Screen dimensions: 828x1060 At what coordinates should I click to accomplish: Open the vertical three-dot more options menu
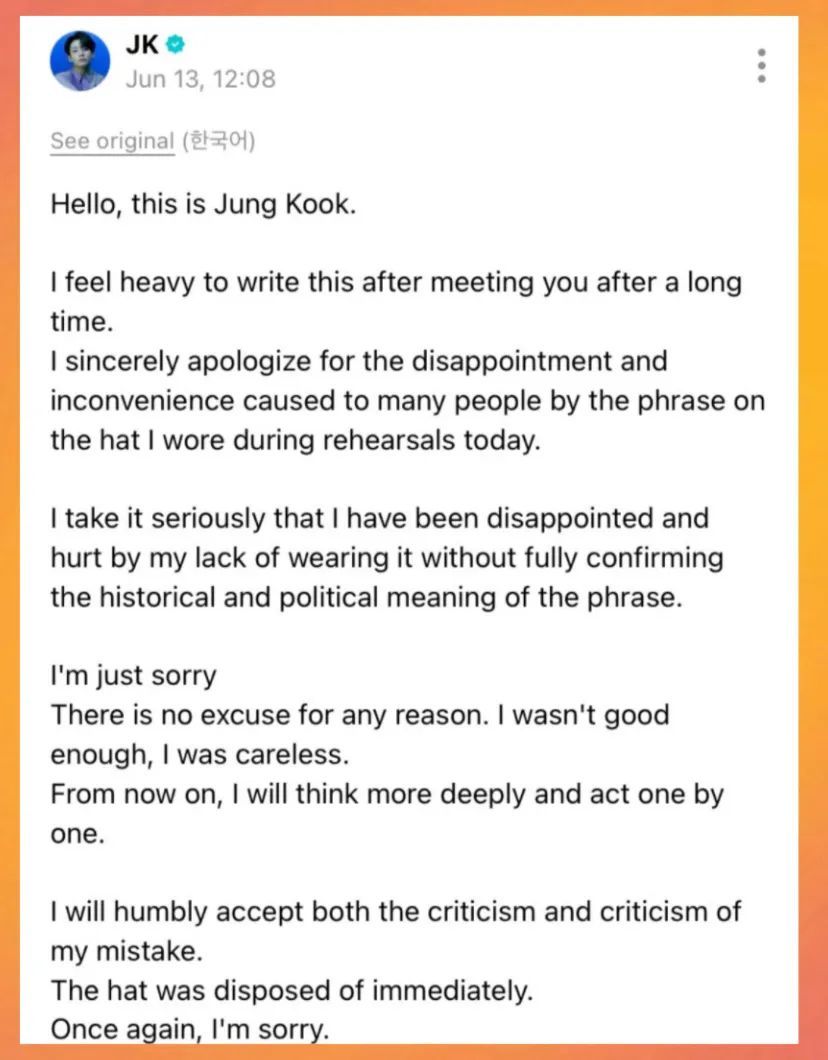(x=762, y=64)
